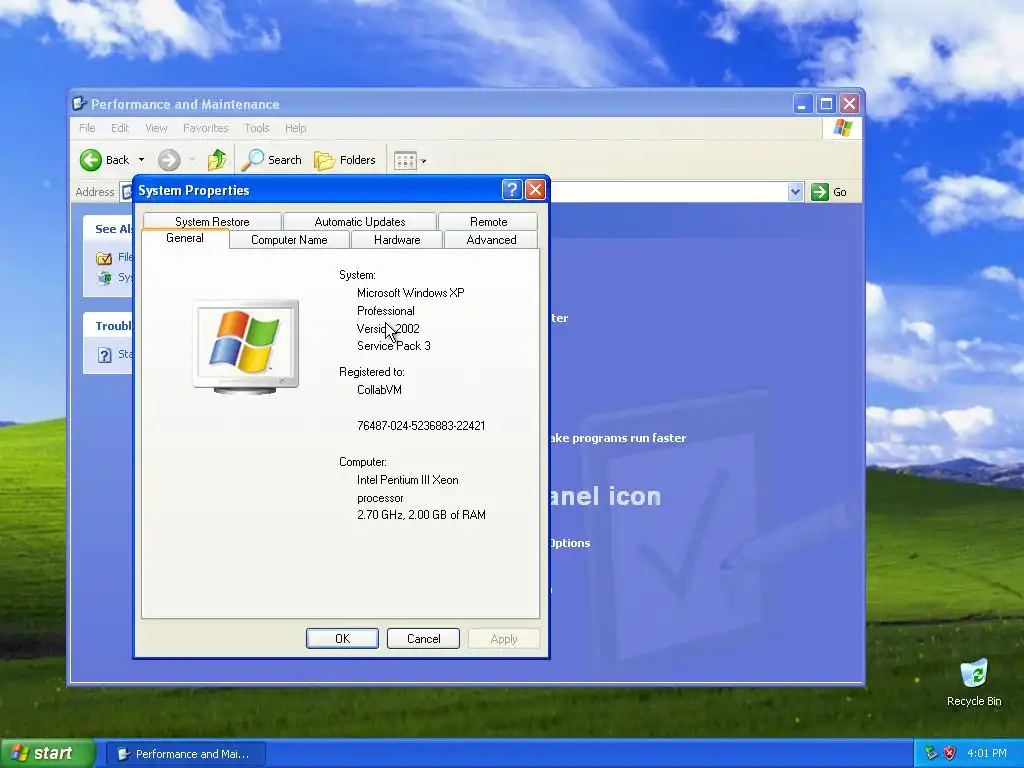Click the Service Pack 3 text
This screenshot has height=768, width=1024.
(394, 346)
